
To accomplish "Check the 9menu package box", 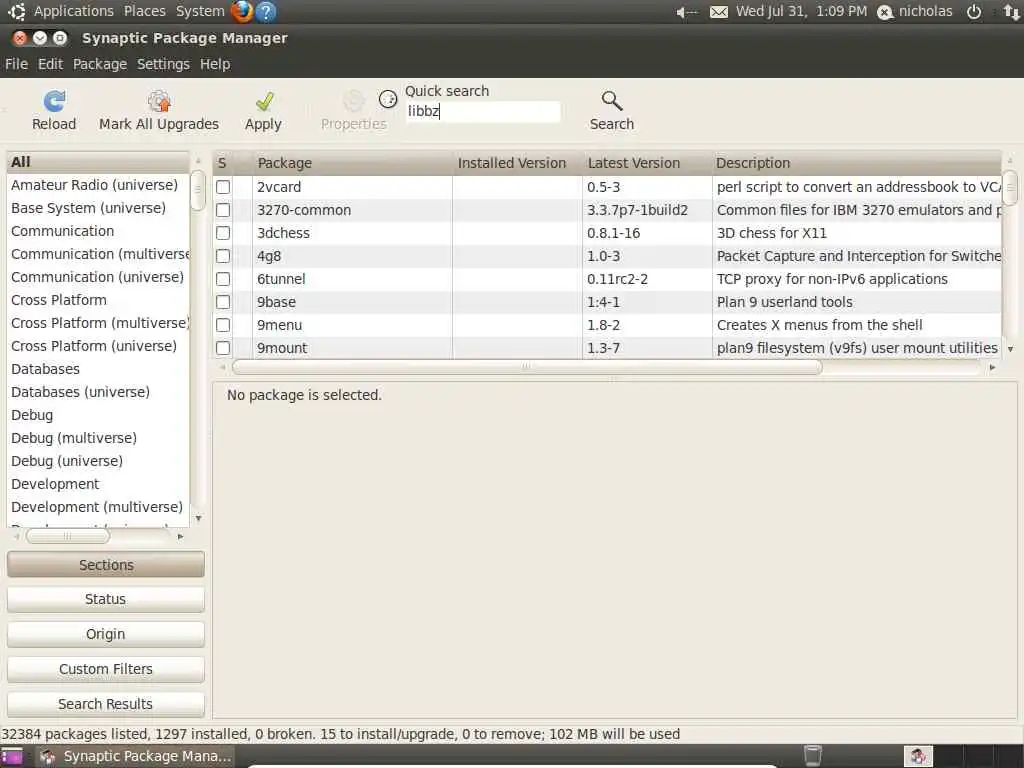I will [x=223, y=325].
